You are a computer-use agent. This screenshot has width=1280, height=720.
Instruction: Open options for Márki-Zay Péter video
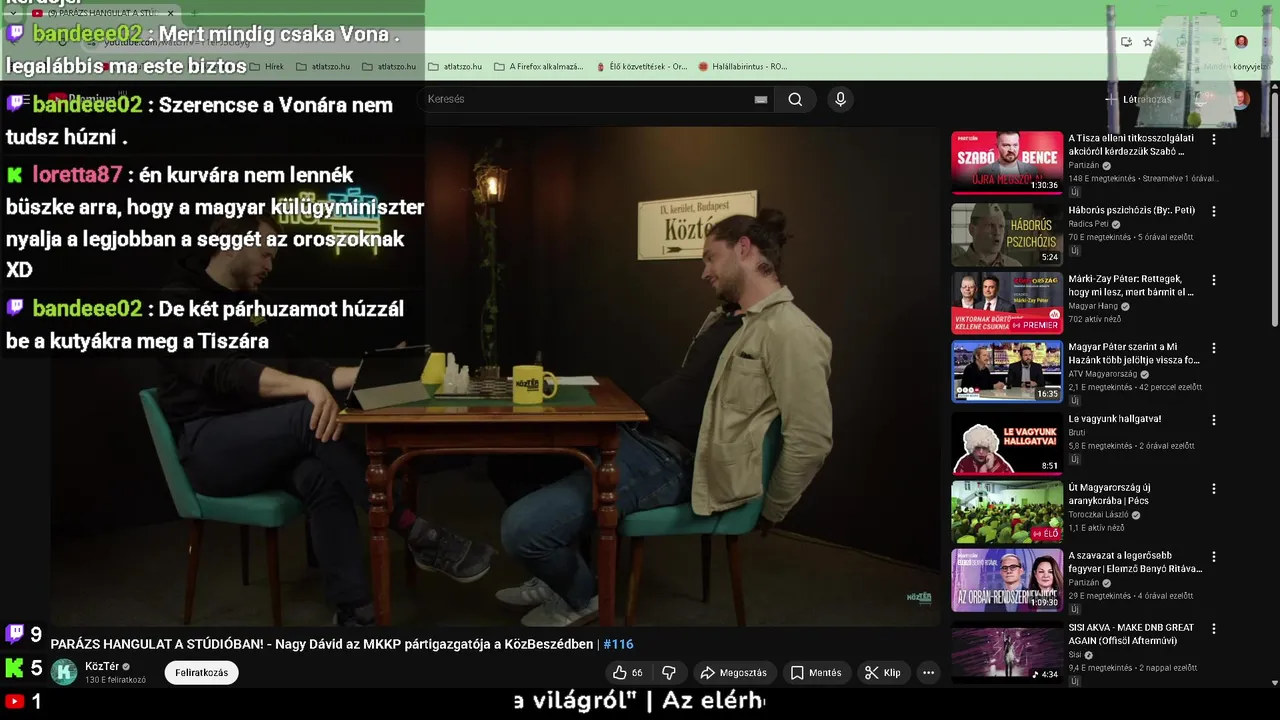click(x=1214, y=280)
